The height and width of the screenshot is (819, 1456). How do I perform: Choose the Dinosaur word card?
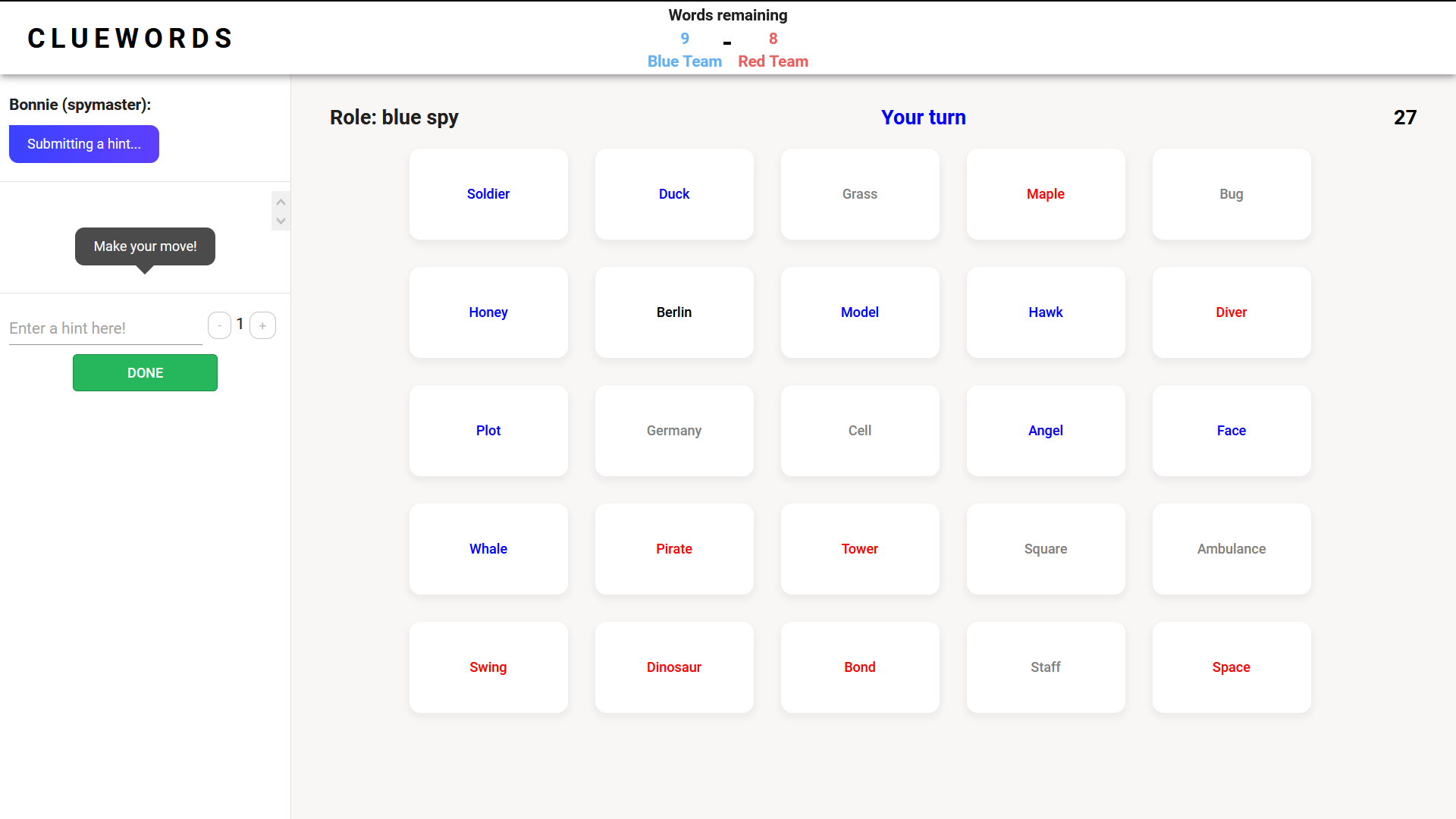click(x=674, y=667)
